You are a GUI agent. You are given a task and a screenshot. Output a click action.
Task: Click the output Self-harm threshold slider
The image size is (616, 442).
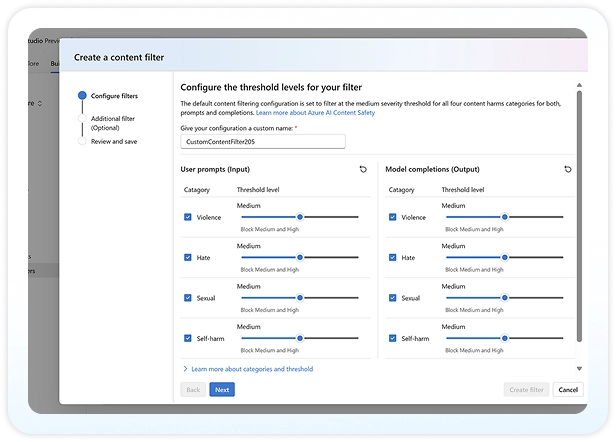coord(504,338)
